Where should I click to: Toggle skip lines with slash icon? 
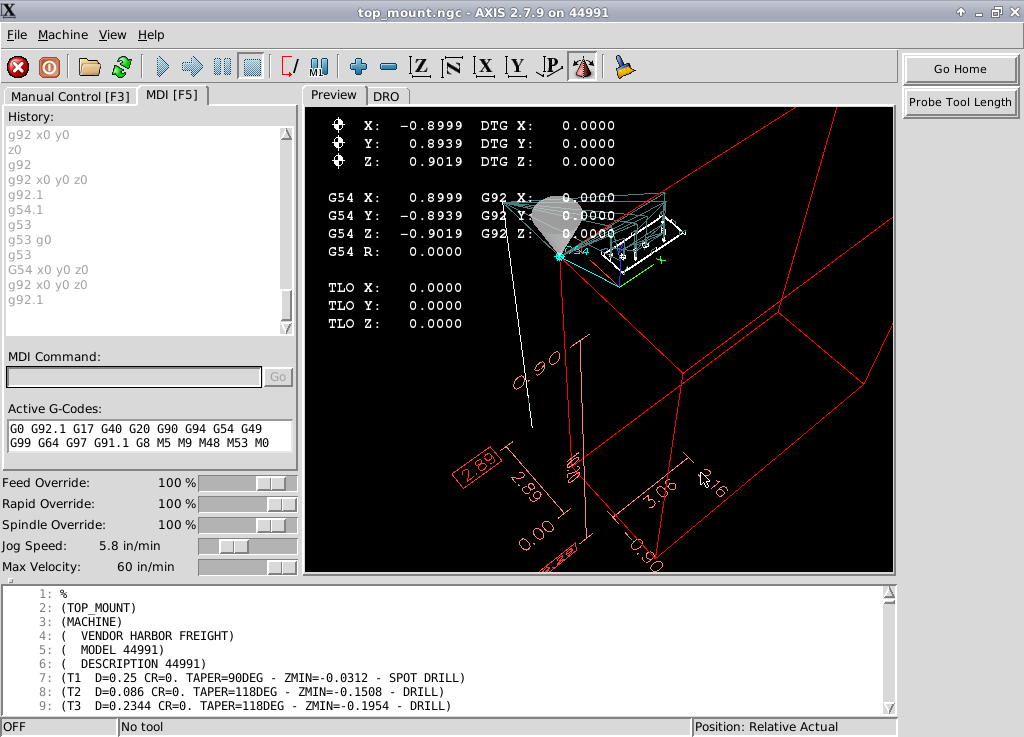tap(289, 67)
